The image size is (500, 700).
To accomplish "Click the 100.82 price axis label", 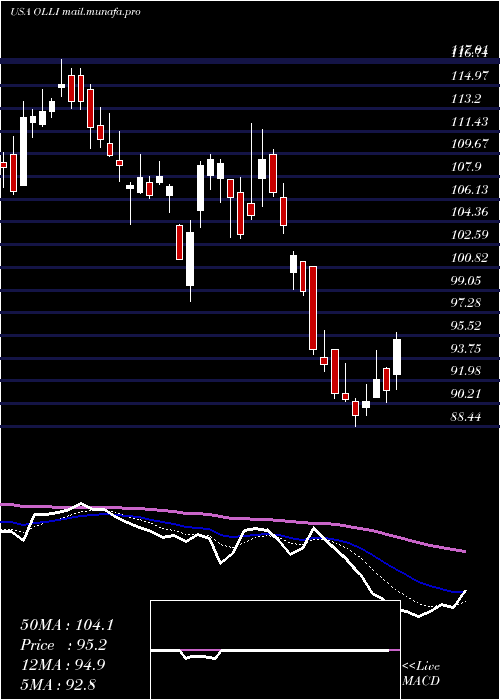I will (x=469, y=258).
